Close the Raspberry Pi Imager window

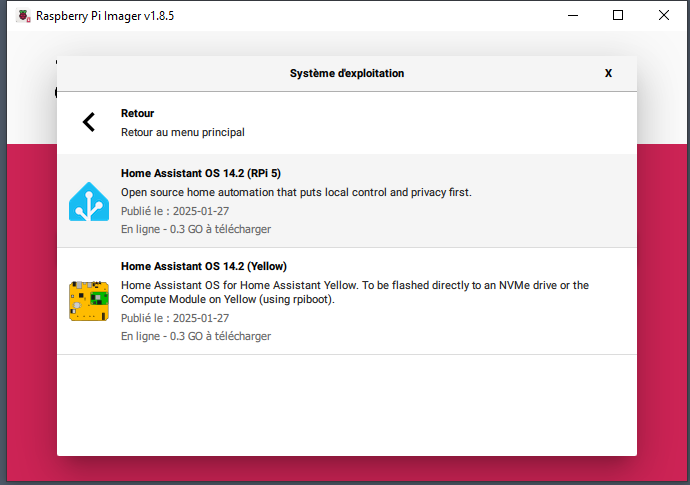664,15
